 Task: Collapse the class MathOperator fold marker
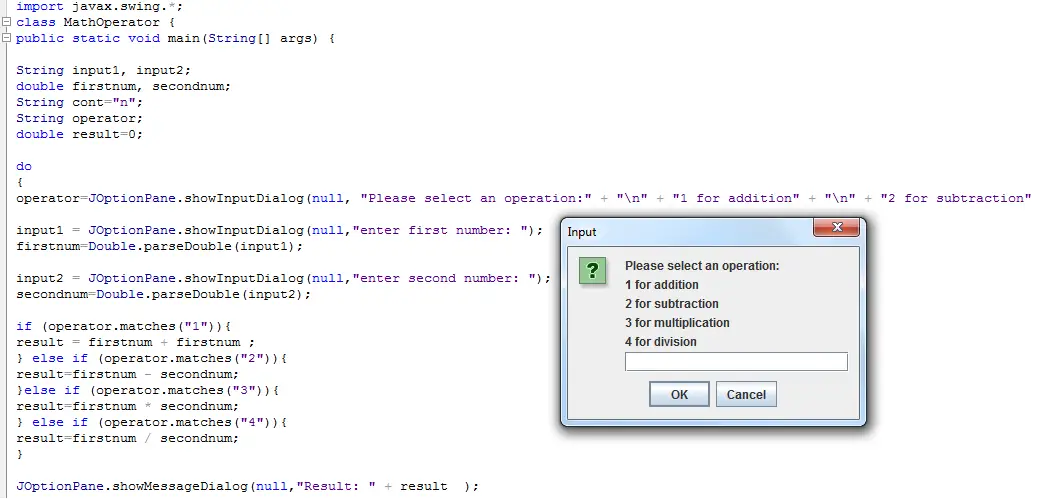pyautogui.click(x=6, y=22)
